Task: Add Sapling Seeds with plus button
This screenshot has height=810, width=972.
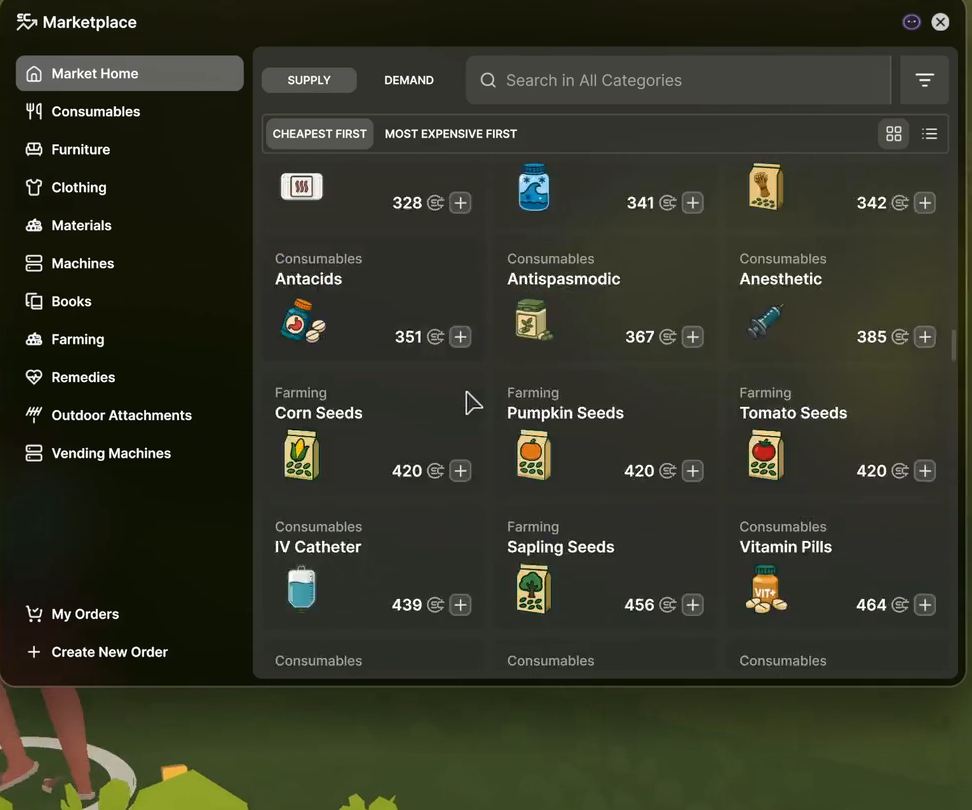Action: point(692,604)
